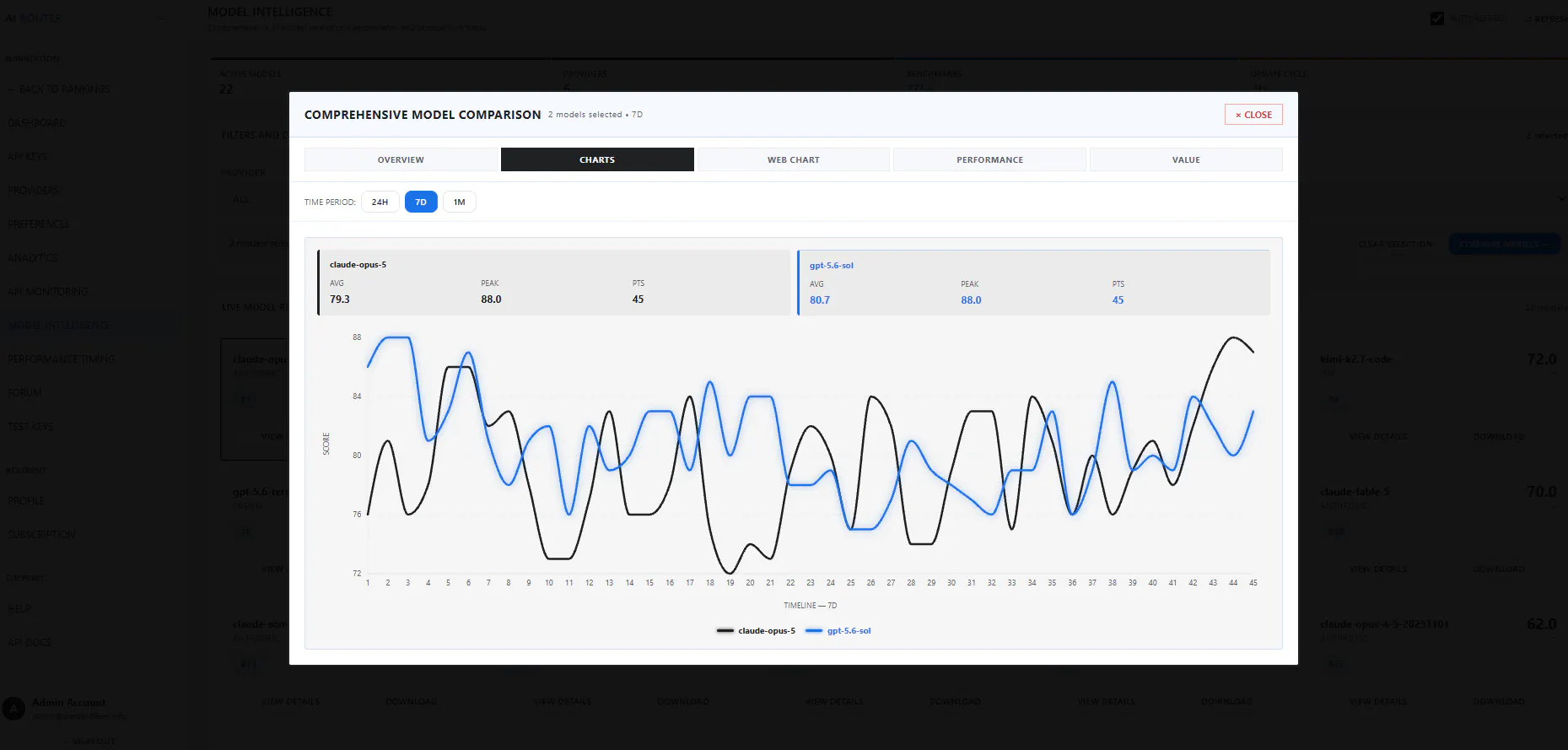The width and height of the screenshot is (1568, 750).
Task: Click claude-opus-5 average value 79.3
Action: [340, 299]
